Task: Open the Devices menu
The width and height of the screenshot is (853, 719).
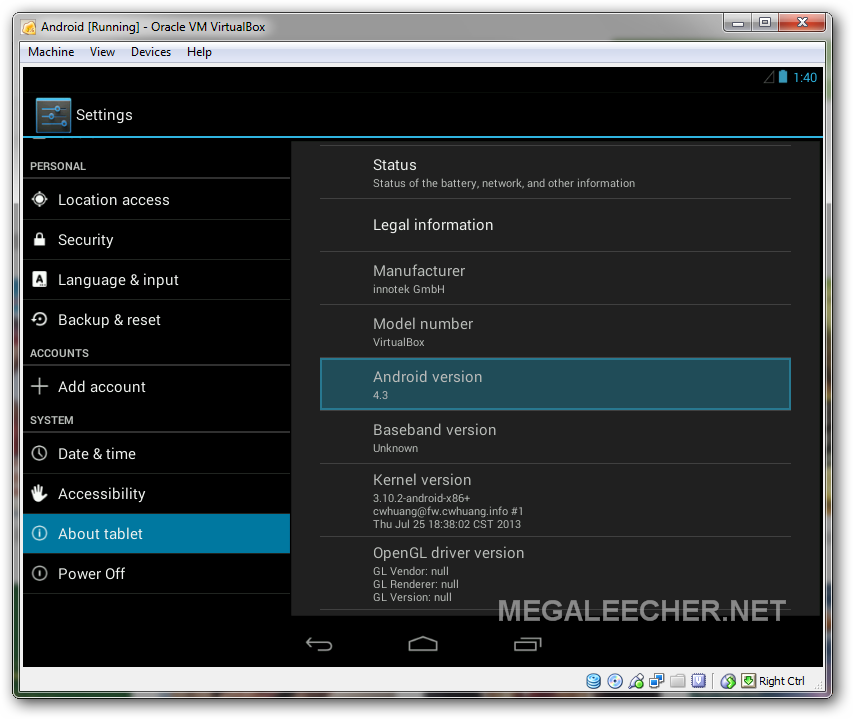Action: 151,52
